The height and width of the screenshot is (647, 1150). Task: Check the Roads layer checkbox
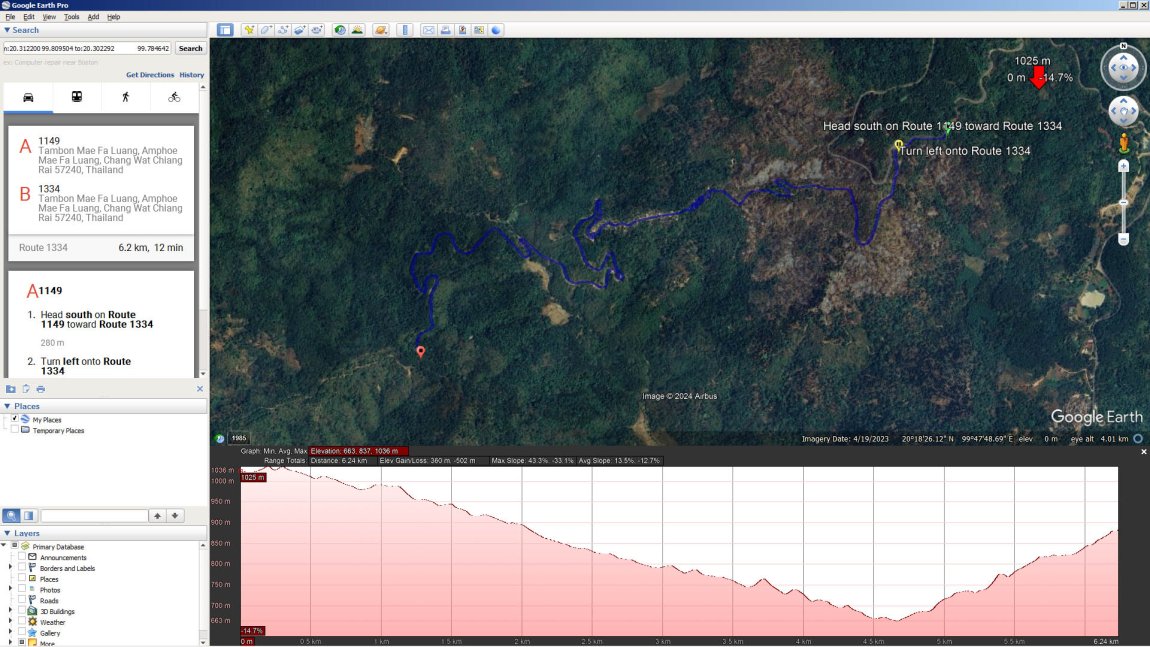click(x=22, y=601)
